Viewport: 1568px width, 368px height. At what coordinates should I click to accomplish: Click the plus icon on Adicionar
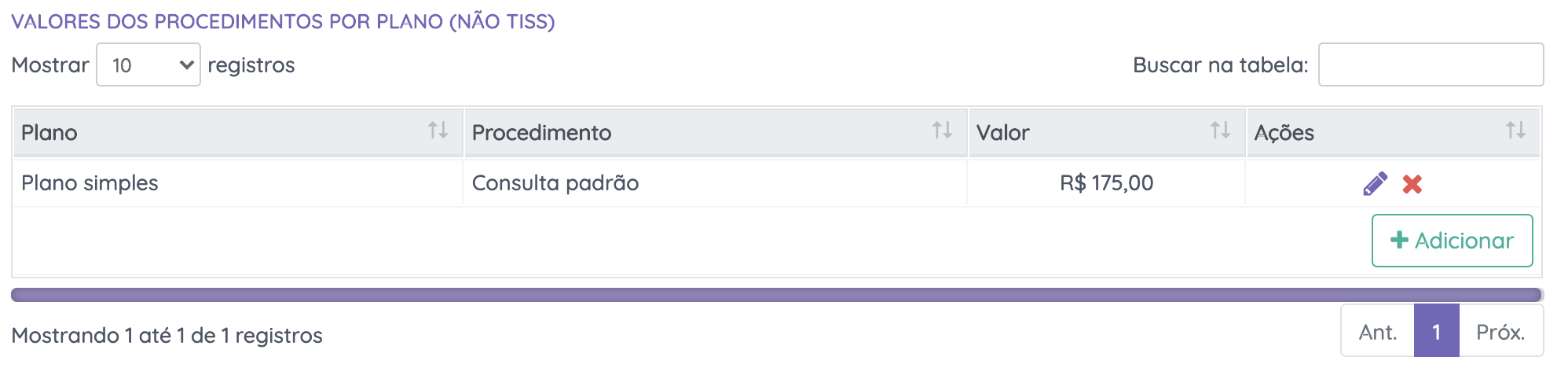coord(1399,240)
